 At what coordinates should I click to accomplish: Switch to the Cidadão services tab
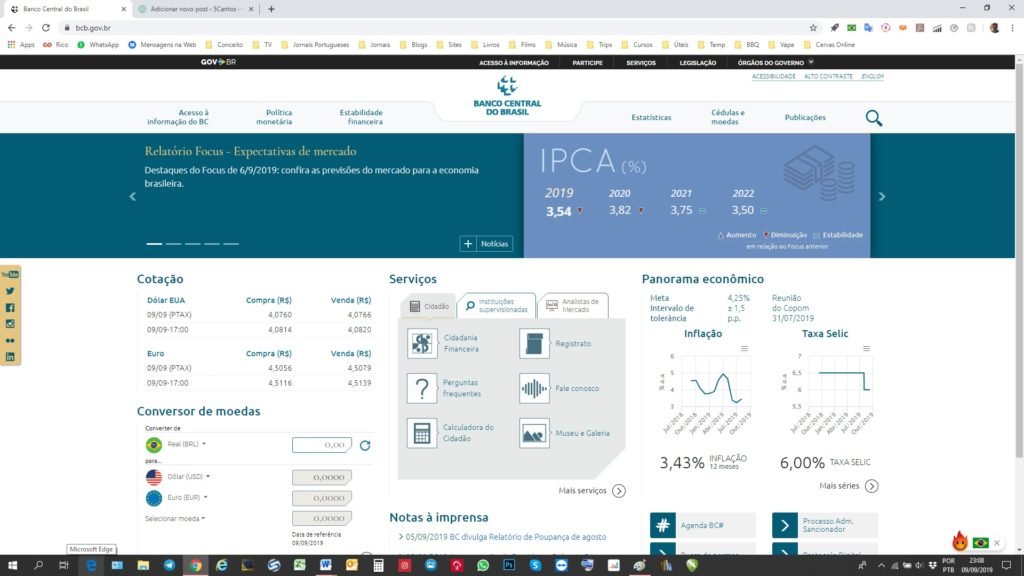[430, 306]
